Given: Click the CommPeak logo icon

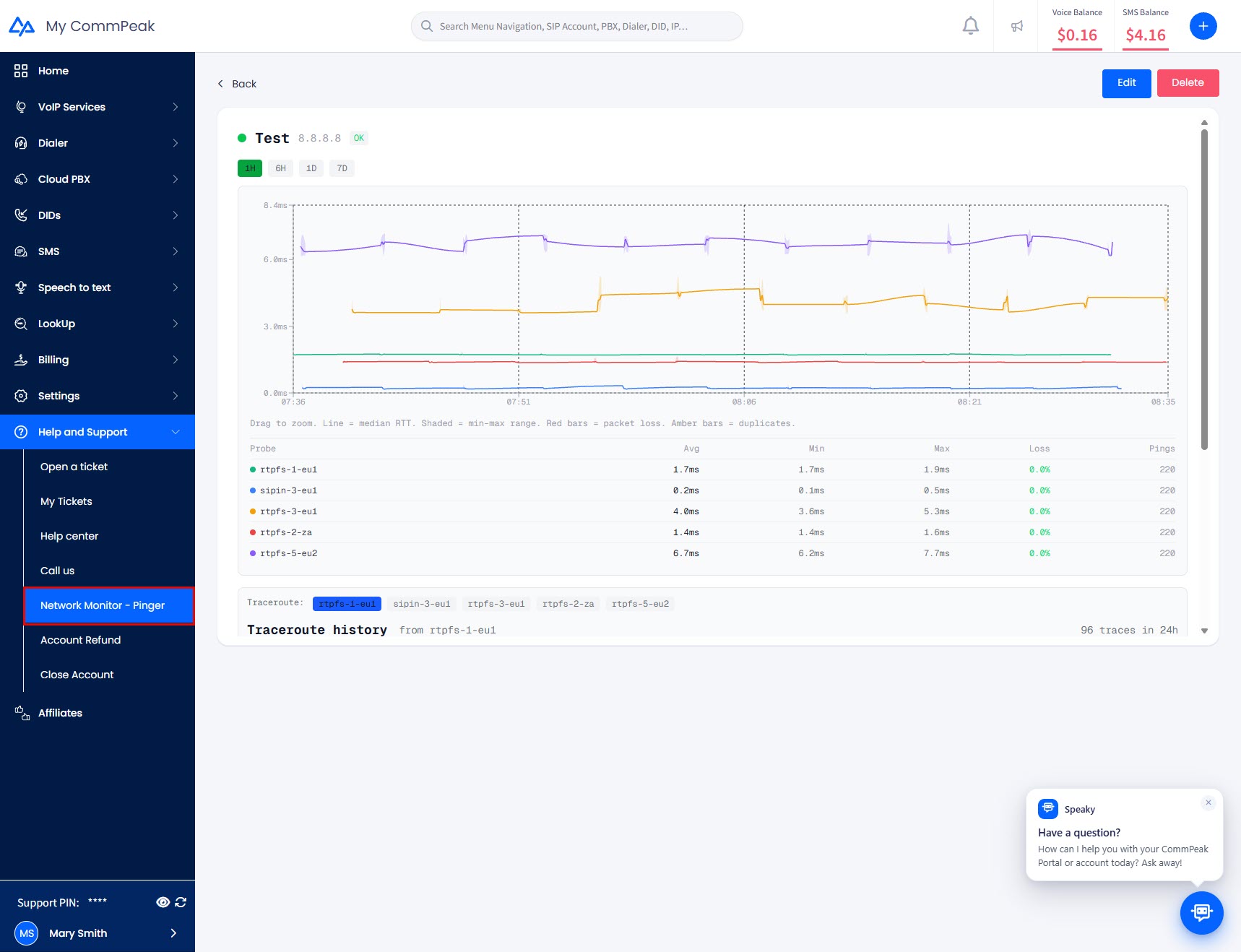Looking at the screenshot, I should (22, 27).
